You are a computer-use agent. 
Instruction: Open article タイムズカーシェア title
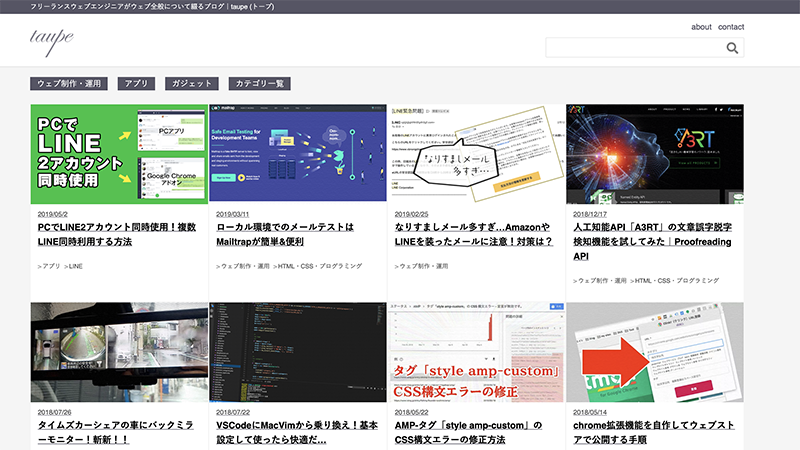[x=116, y=432]
